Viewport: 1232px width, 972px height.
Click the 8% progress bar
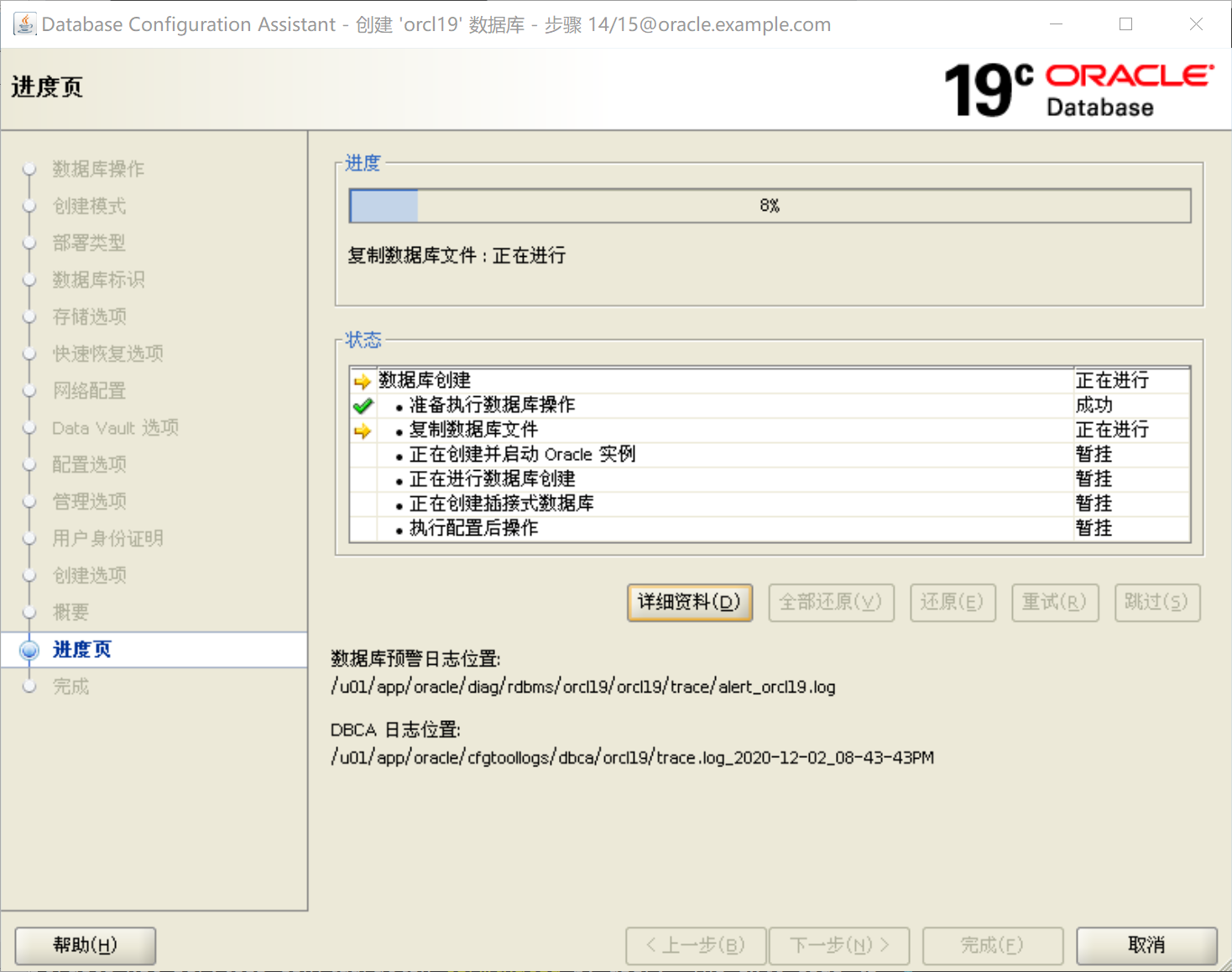click(770, 206)
